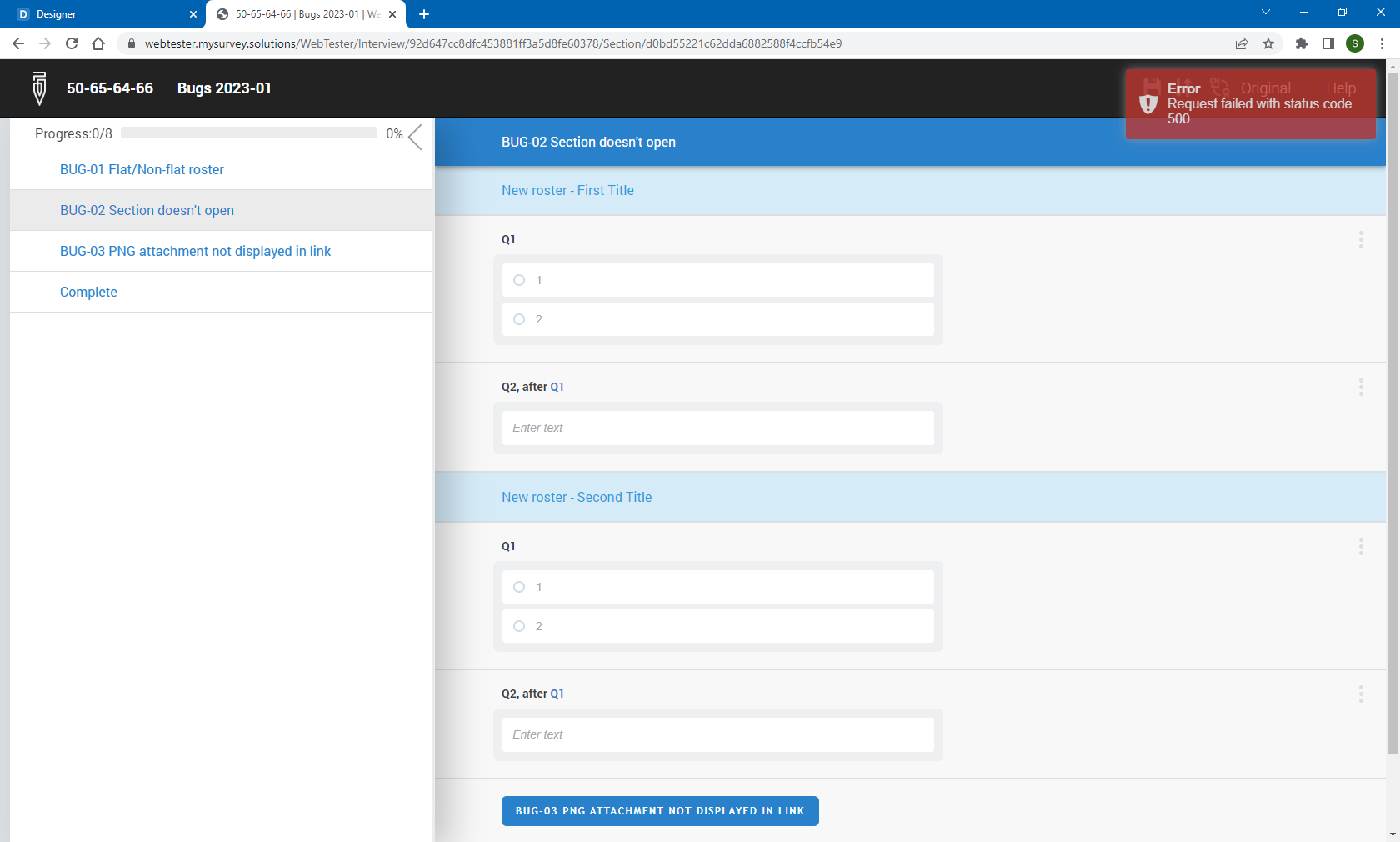The image size is (1400, 842).
Task: Open BUG-01 Flat/Non-flat roster section
Action: click(x=142, y=169)
